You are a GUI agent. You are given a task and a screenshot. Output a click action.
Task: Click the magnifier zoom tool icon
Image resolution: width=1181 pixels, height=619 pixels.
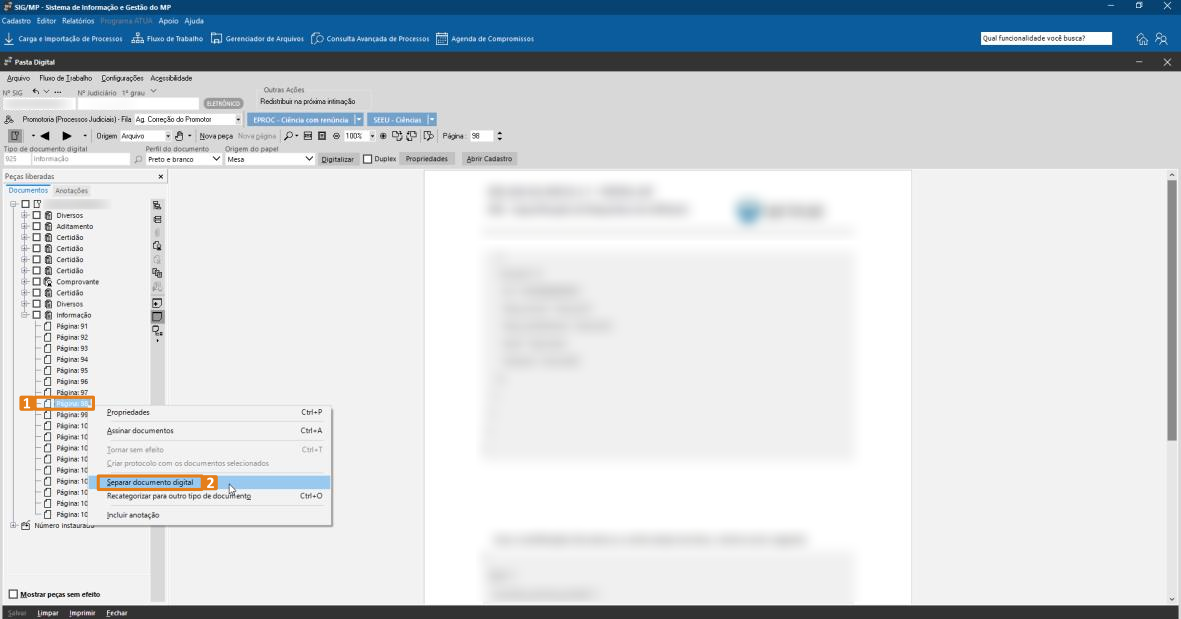(288, 136)
